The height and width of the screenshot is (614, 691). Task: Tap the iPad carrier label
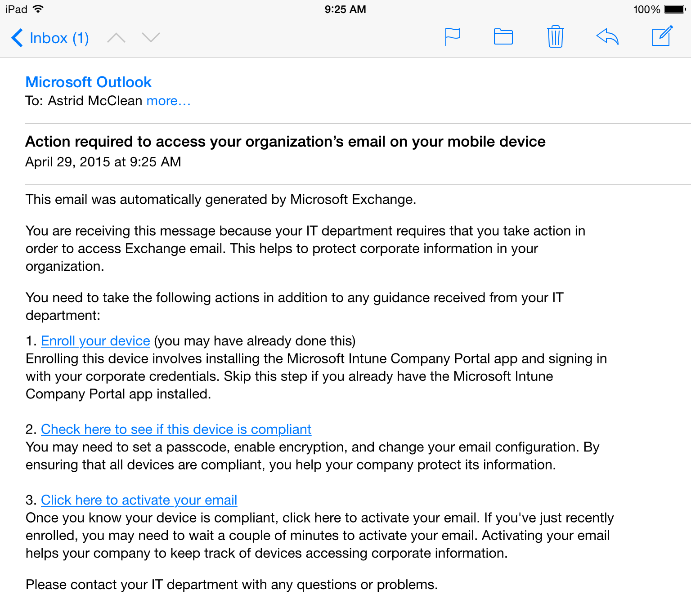click(x=15, y=9)
